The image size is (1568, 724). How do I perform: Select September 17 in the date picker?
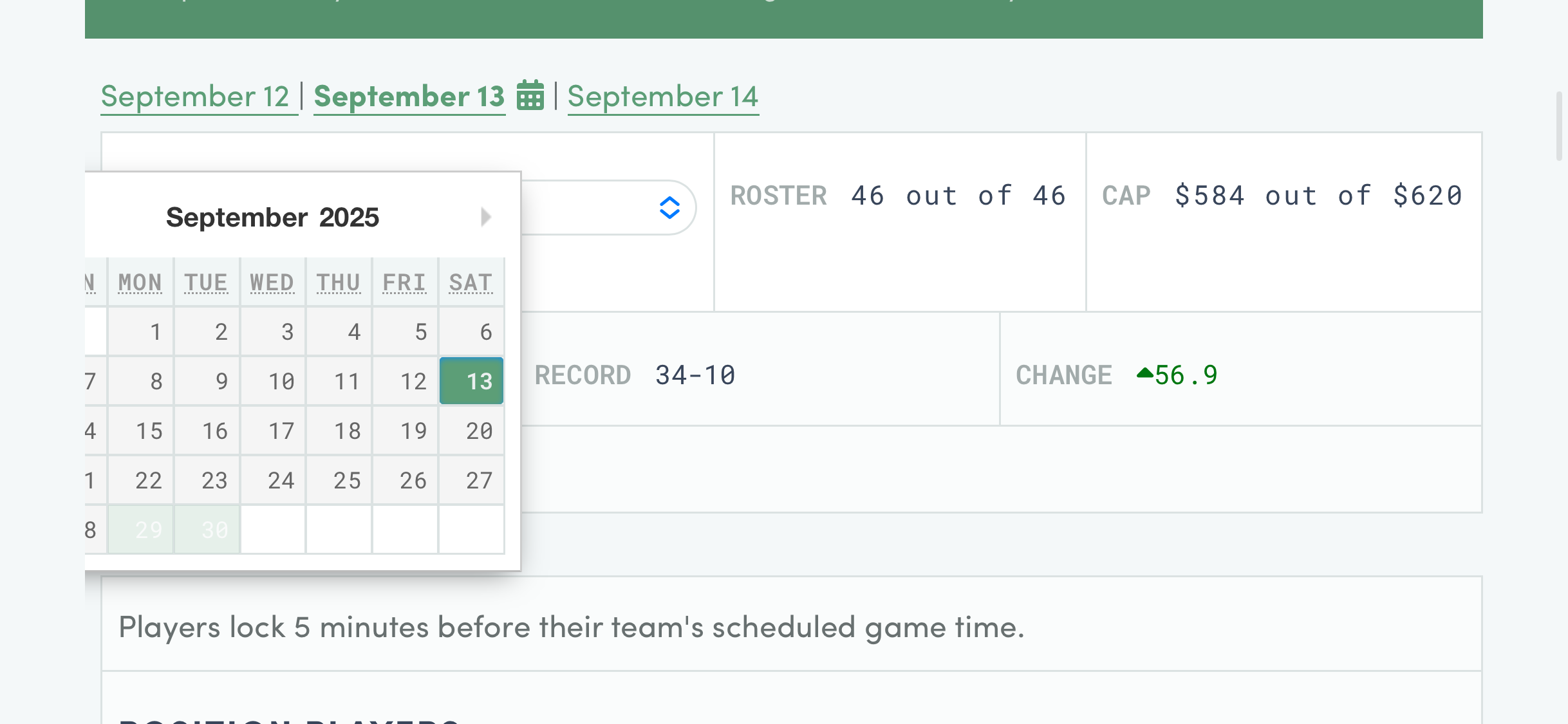(274, 431)
